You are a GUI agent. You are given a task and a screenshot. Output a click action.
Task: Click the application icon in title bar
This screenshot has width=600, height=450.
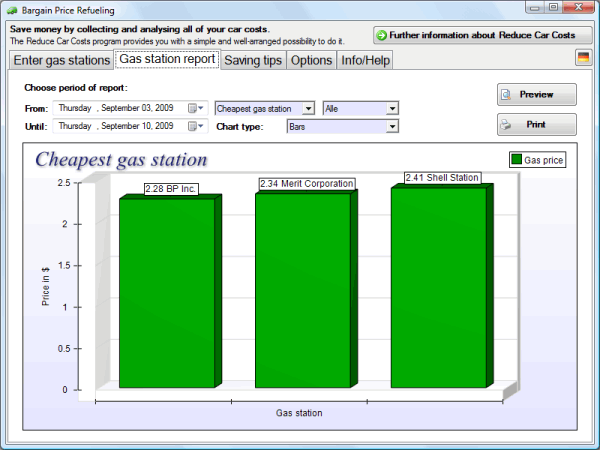10,9
